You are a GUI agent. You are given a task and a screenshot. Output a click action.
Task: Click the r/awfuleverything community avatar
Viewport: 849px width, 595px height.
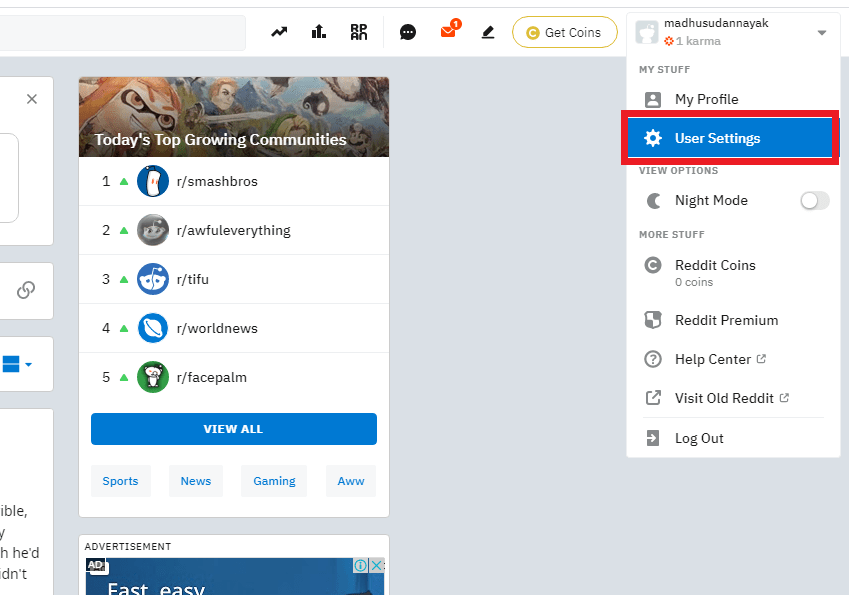pos(153,230)
